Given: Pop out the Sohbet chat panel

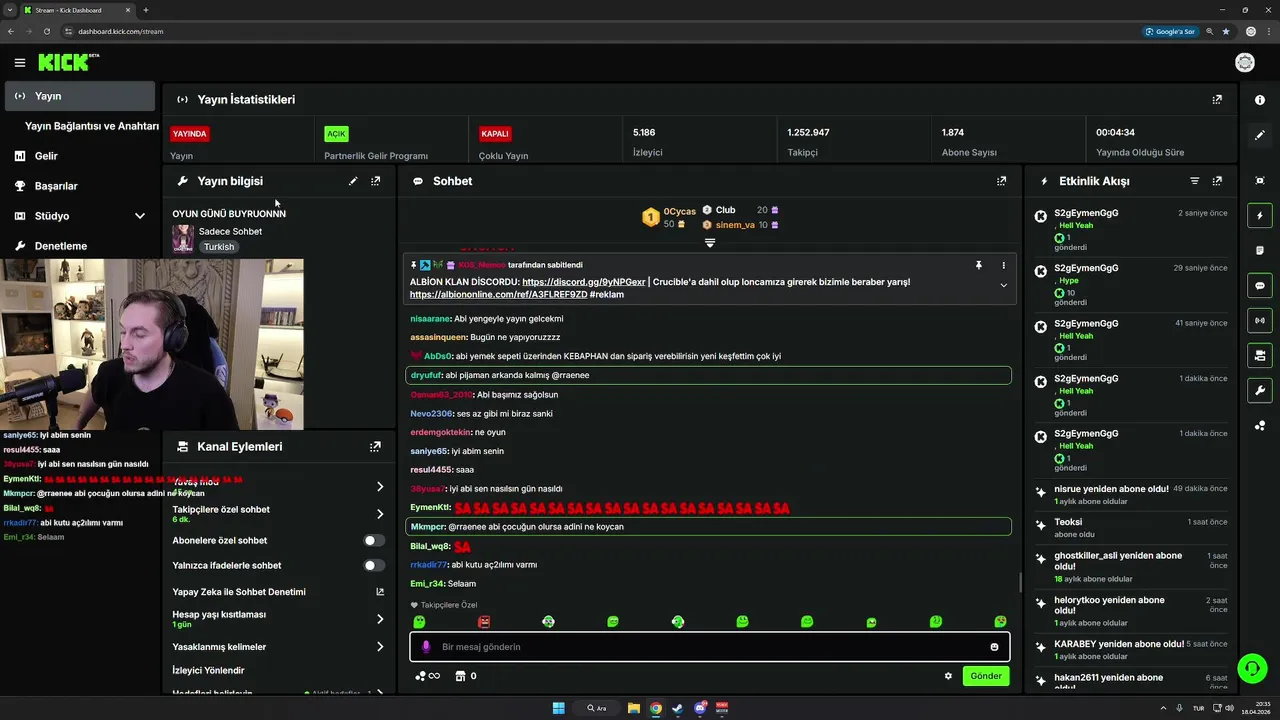Looking at the screenshot, I should click(x=1001, y=181).
